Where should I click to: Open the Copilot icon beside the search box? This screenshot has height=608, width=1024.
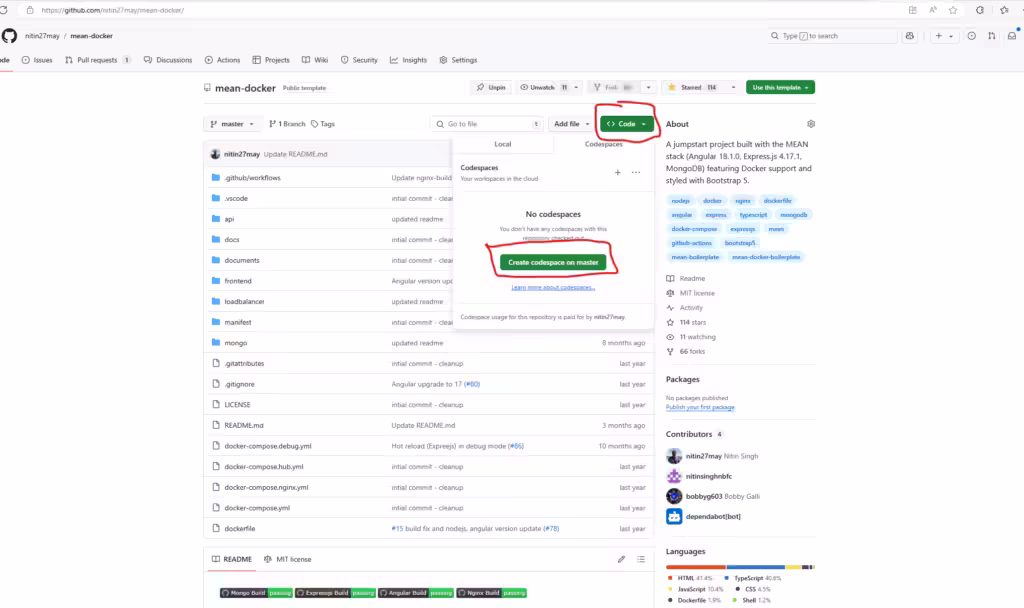[910, 36]
